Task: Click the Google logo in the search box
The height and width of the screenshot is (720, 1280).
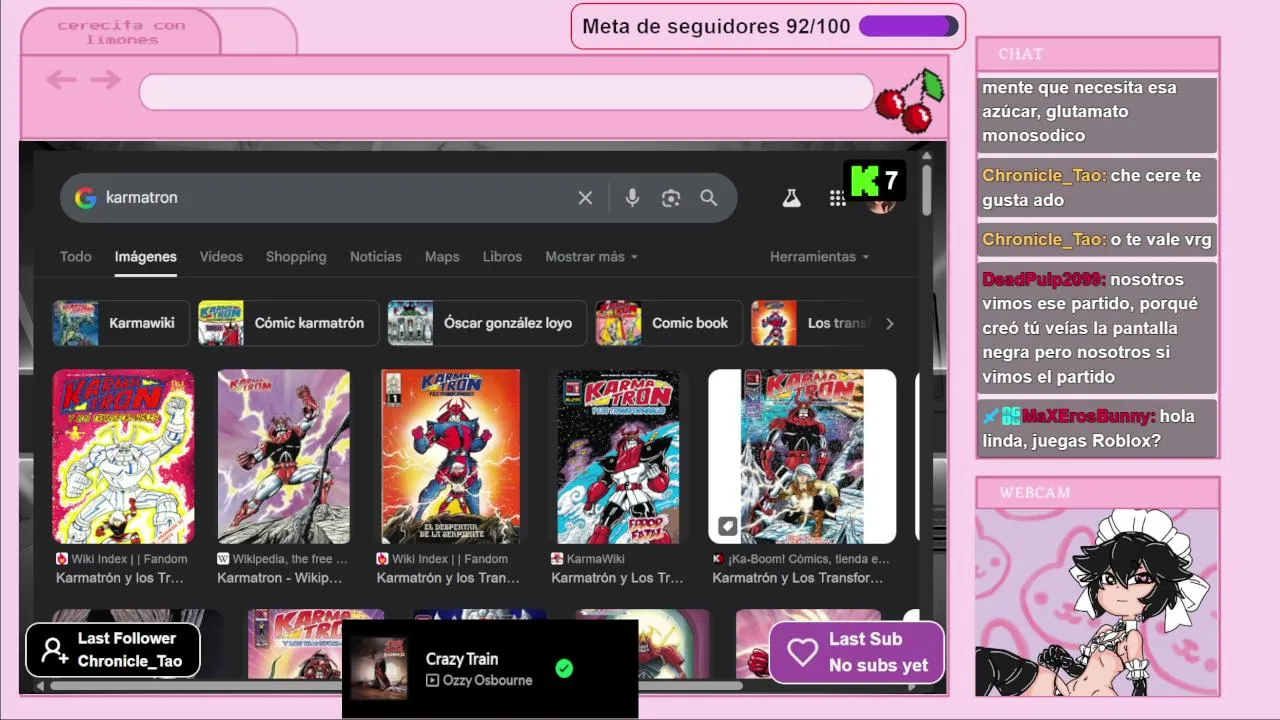Action: (x=86, y=198)
